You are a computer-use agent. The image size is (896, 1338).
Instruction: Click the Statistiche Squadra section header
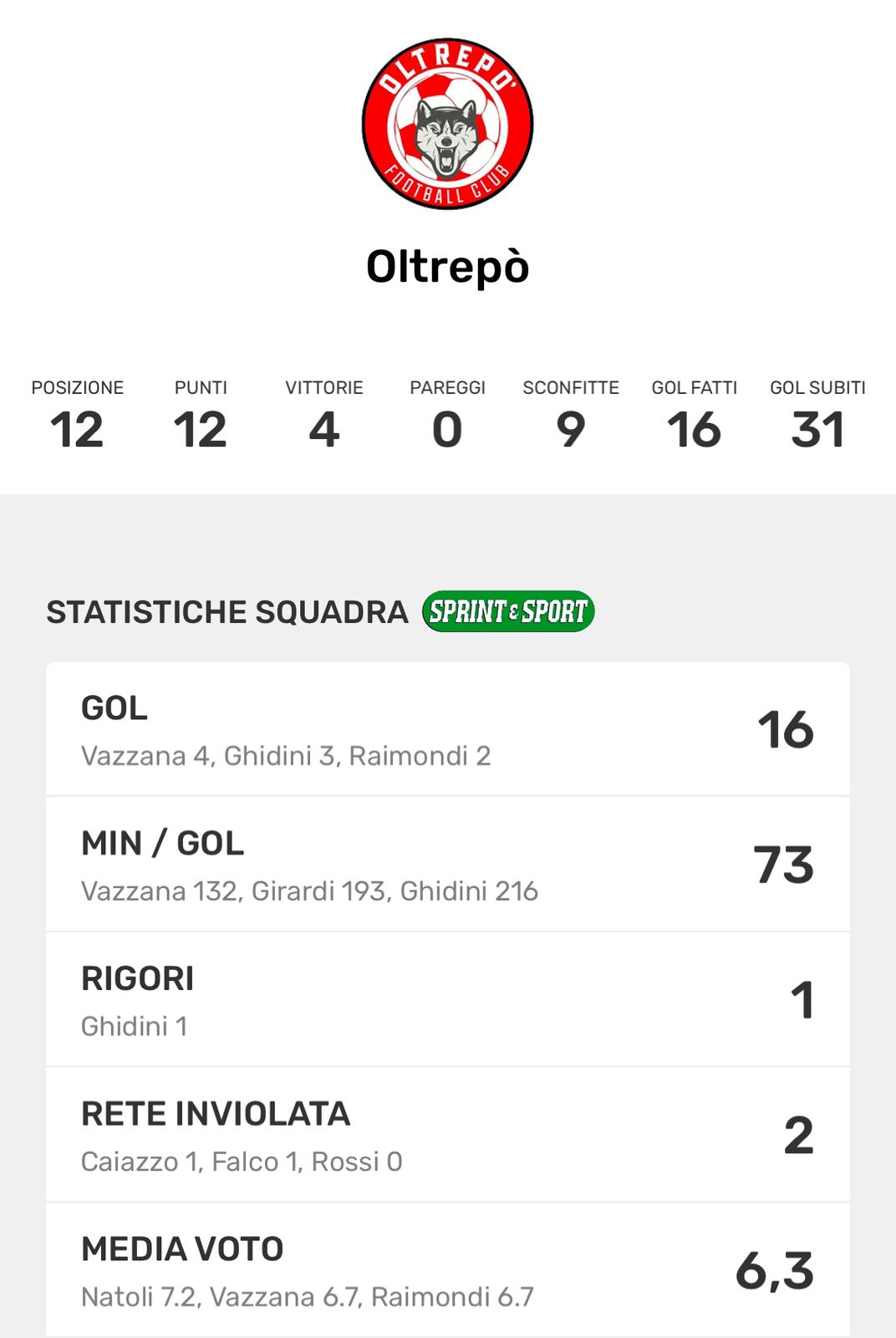tap(227, 612)
